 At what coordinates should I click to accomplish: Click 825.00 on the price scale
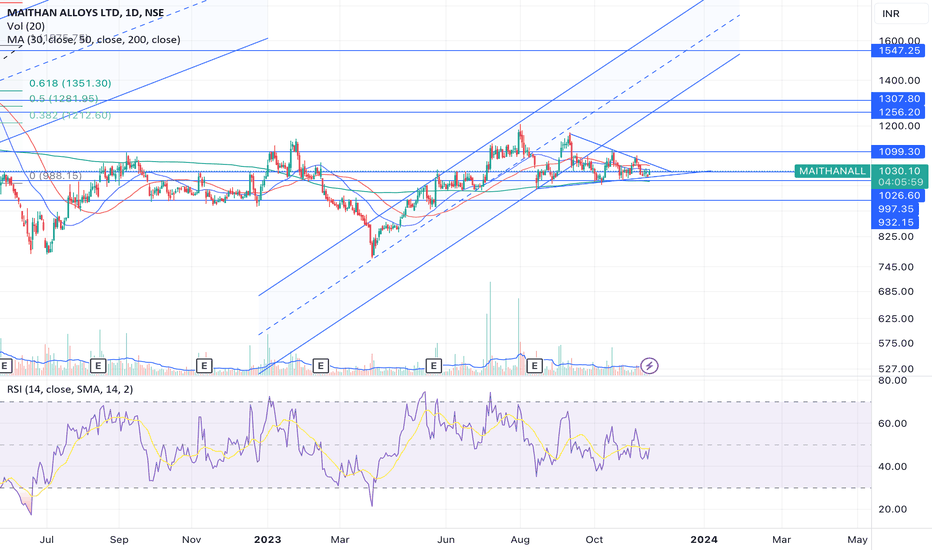896,237
